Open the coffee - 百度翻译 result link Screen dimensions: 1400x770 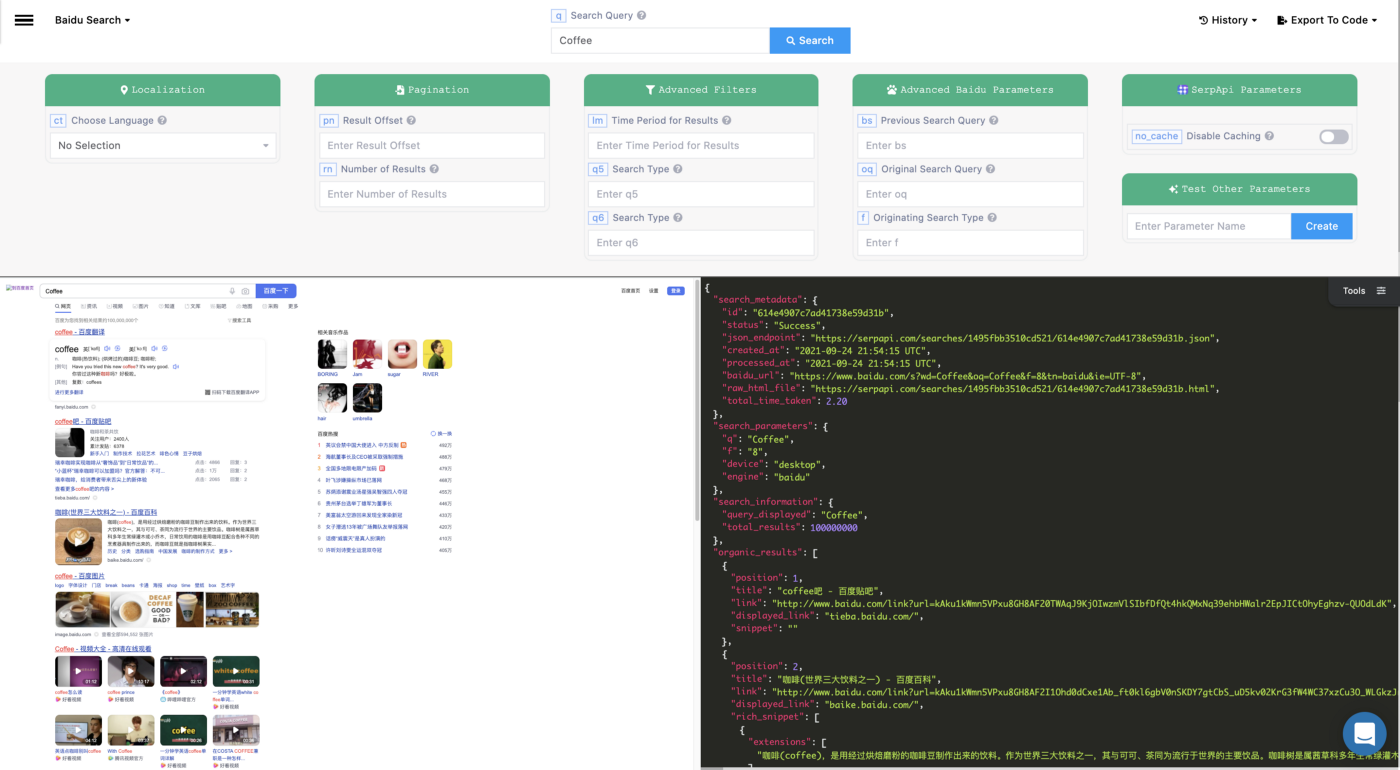tap(80, 332)
